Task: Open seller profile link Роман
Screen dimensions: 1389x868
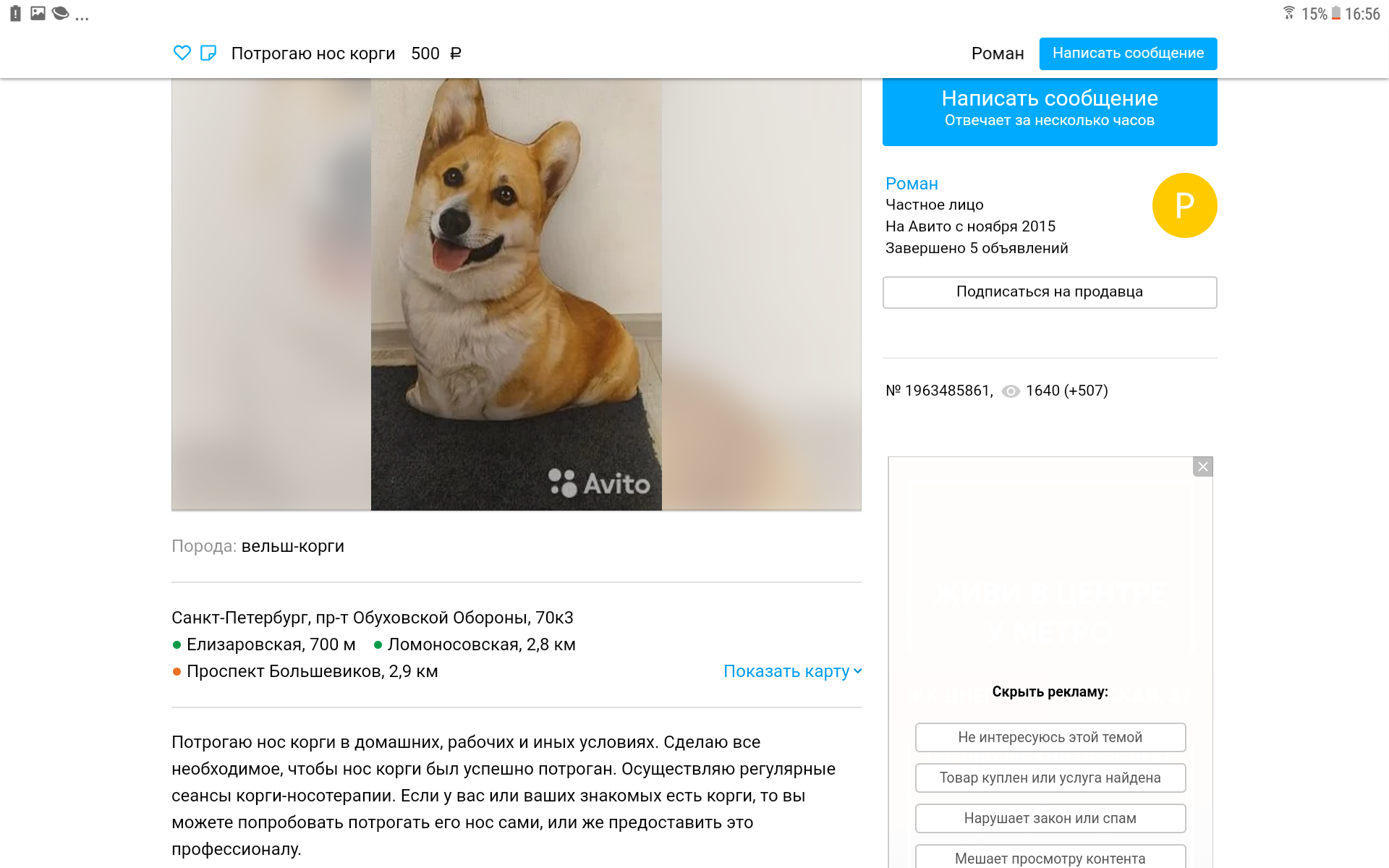Action: pyautogui.click(x=912, y=184)
